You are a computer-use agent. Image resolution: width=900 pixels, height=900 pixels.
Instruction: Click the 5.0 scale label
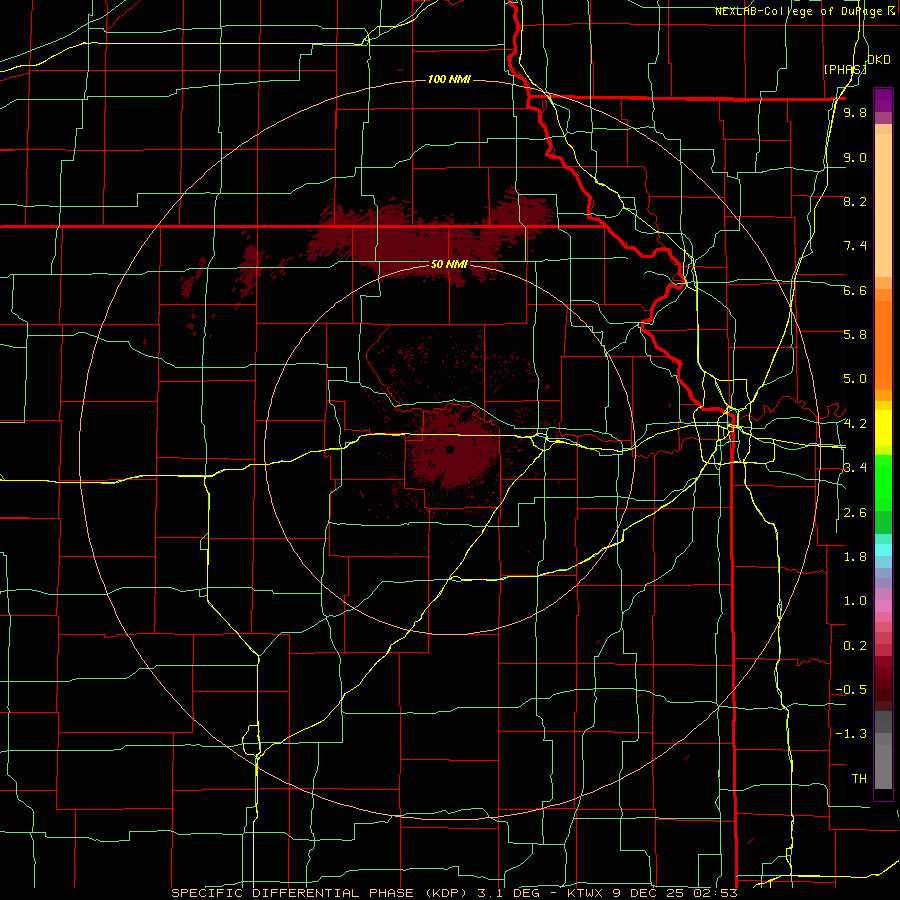point(855,379)
